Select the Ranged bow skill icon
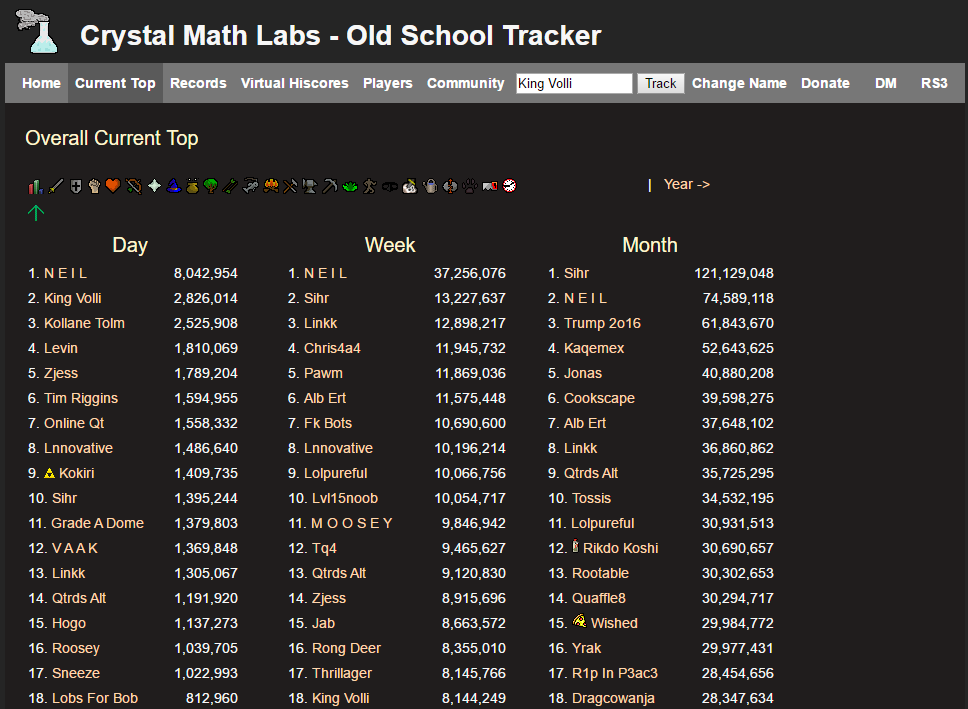968x709 pixels. 133,186
